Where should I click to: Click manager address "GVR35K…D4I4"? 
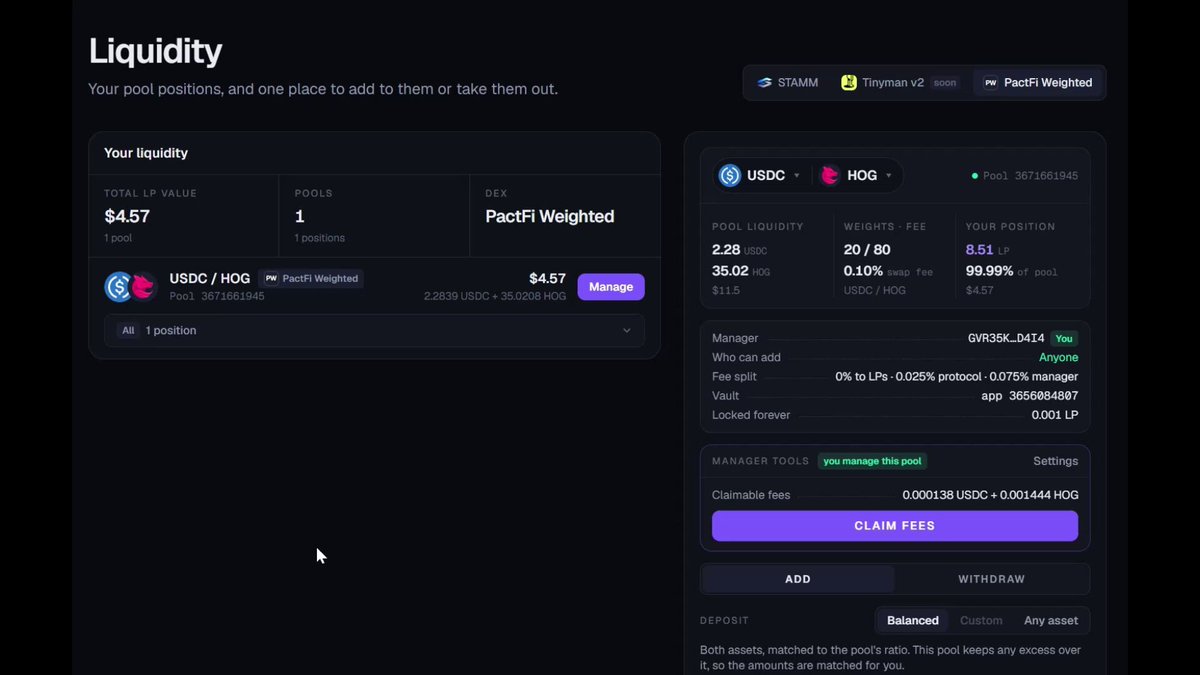[x=1006, y=339]
